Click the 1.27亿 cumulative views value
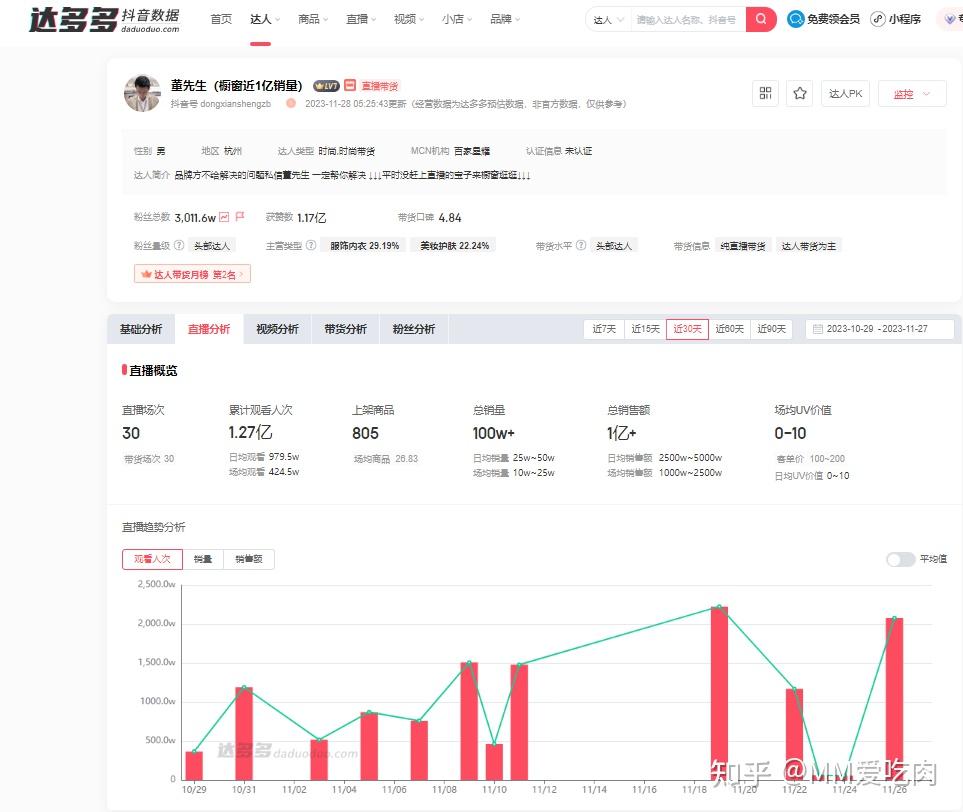963x812 pixels. tap(250, 432)
